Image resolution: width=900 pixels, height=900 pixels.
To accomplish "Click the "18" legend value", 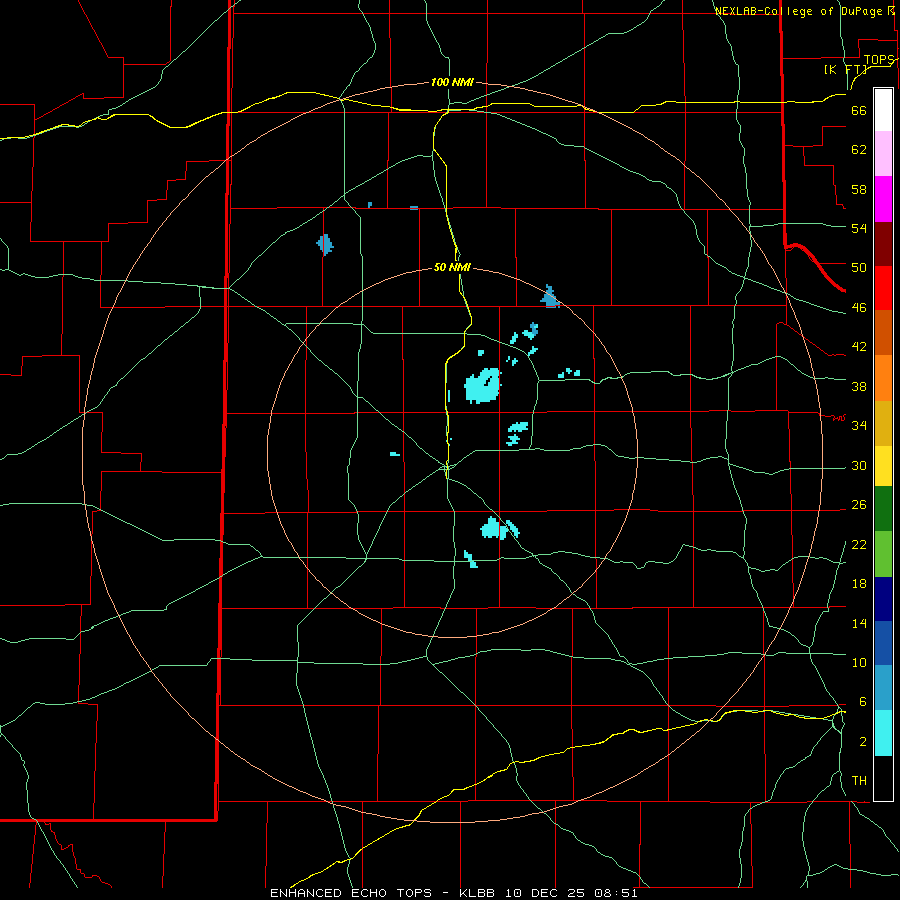I will 859,584.
